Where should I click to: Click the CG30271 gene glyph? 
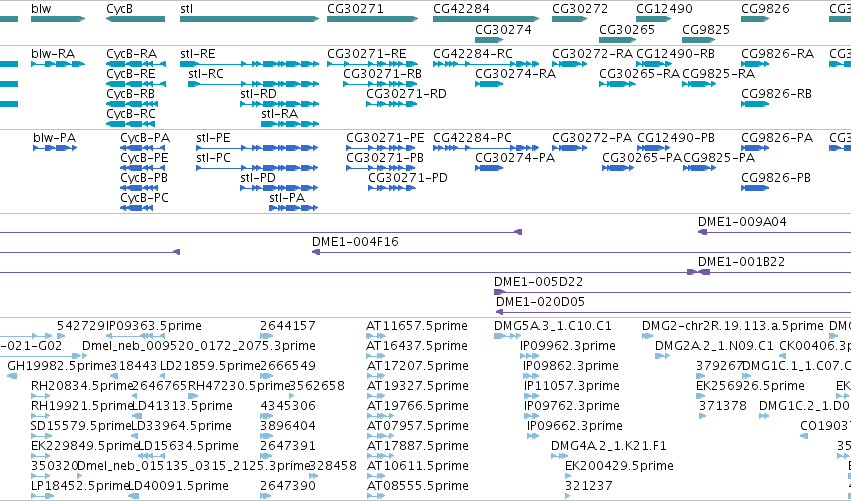[x=372, y=19]
